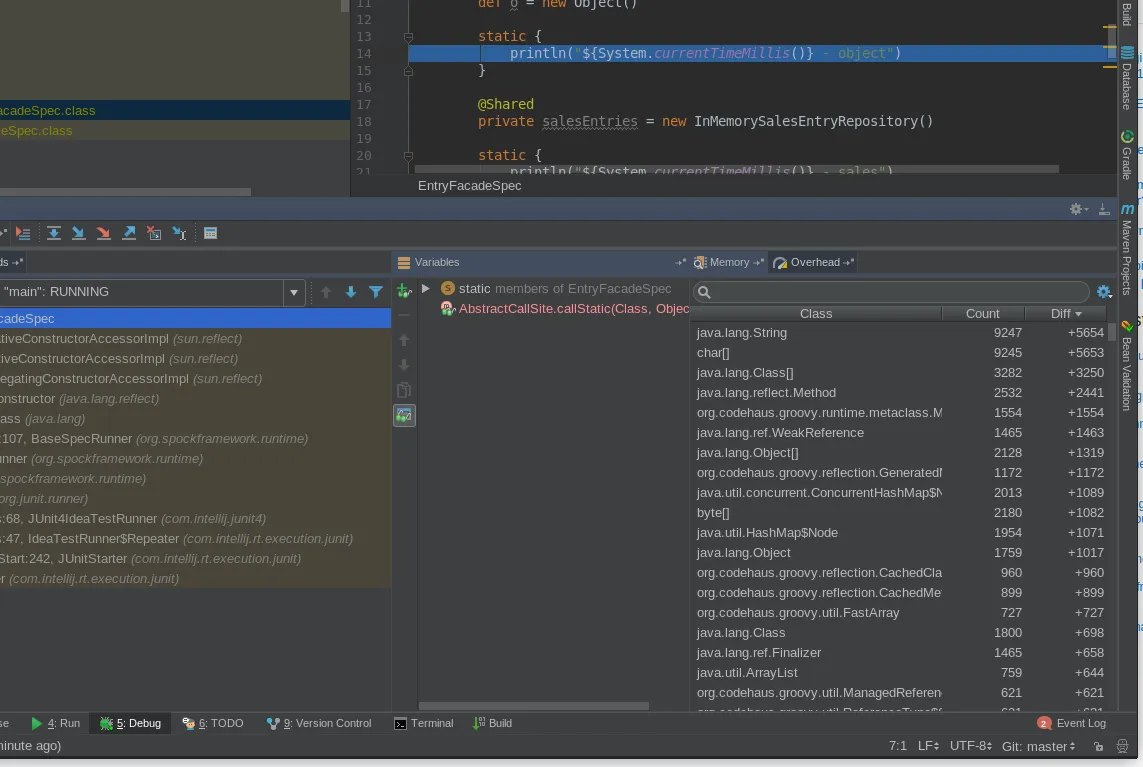This screenshot has width=1143, height=767.
Task: Click the Step Into debugger icon
Action: [79, 233]
